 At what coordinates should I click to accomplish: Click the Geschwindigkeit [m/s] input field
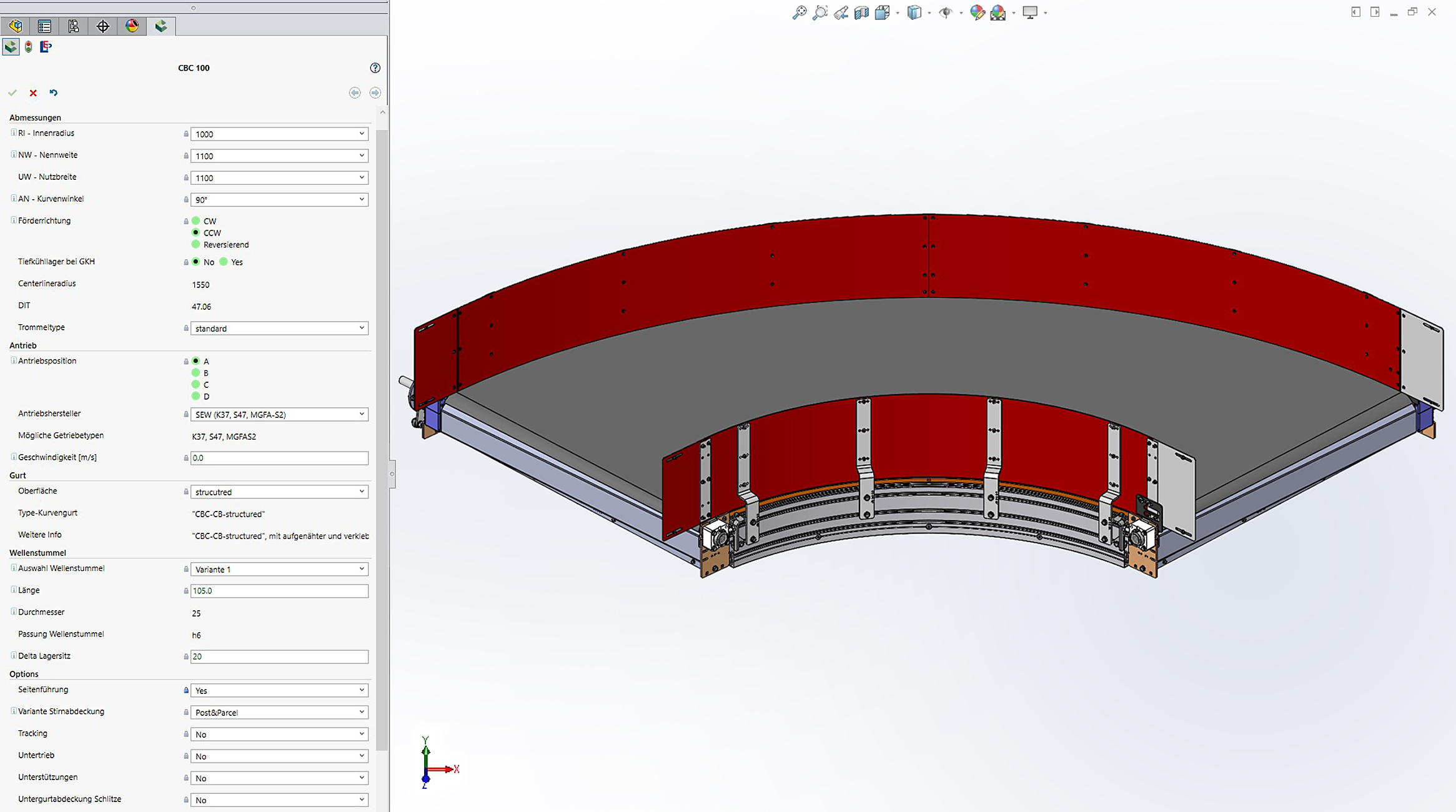tap(279, 458)
